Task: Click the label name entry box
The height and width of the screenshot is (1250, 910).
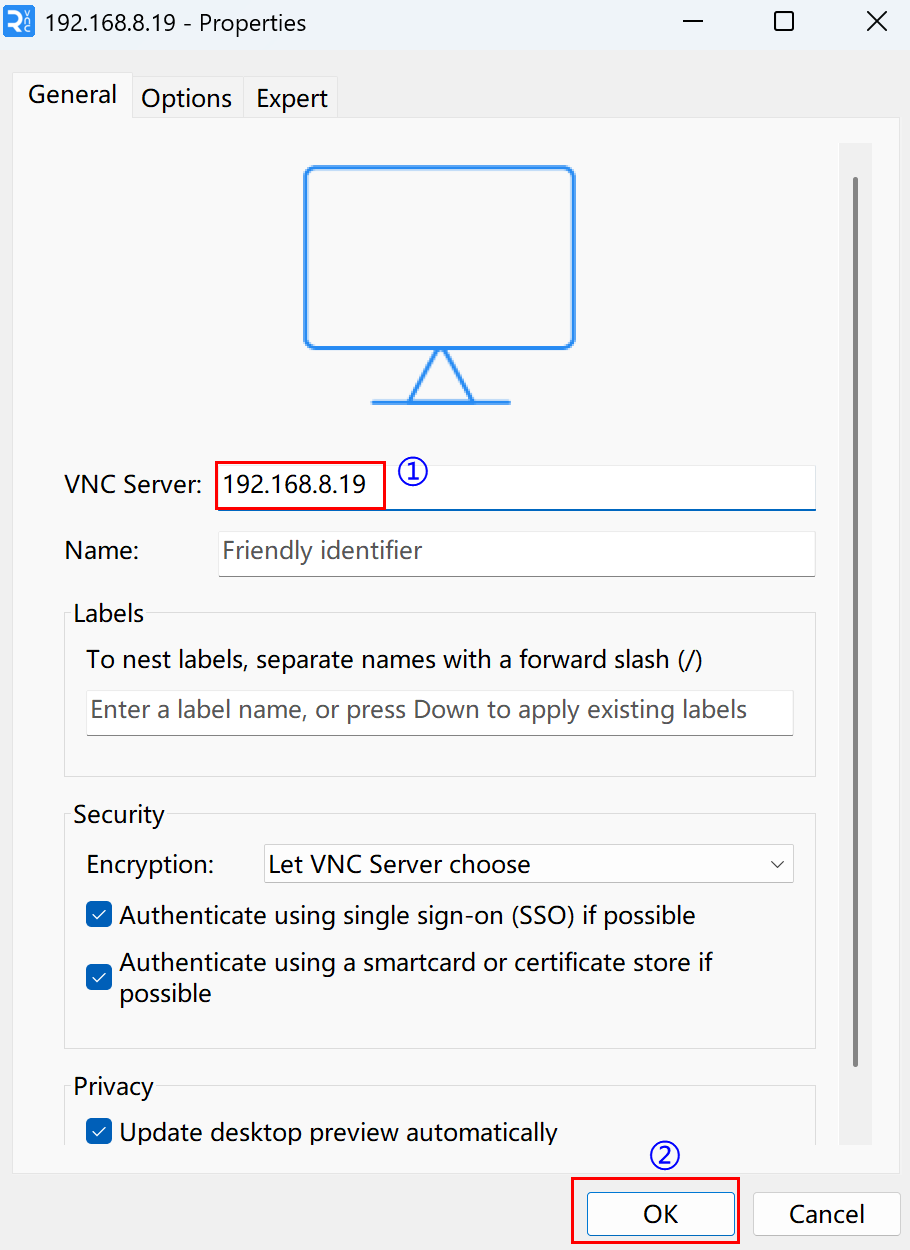Action: (439, 712)
